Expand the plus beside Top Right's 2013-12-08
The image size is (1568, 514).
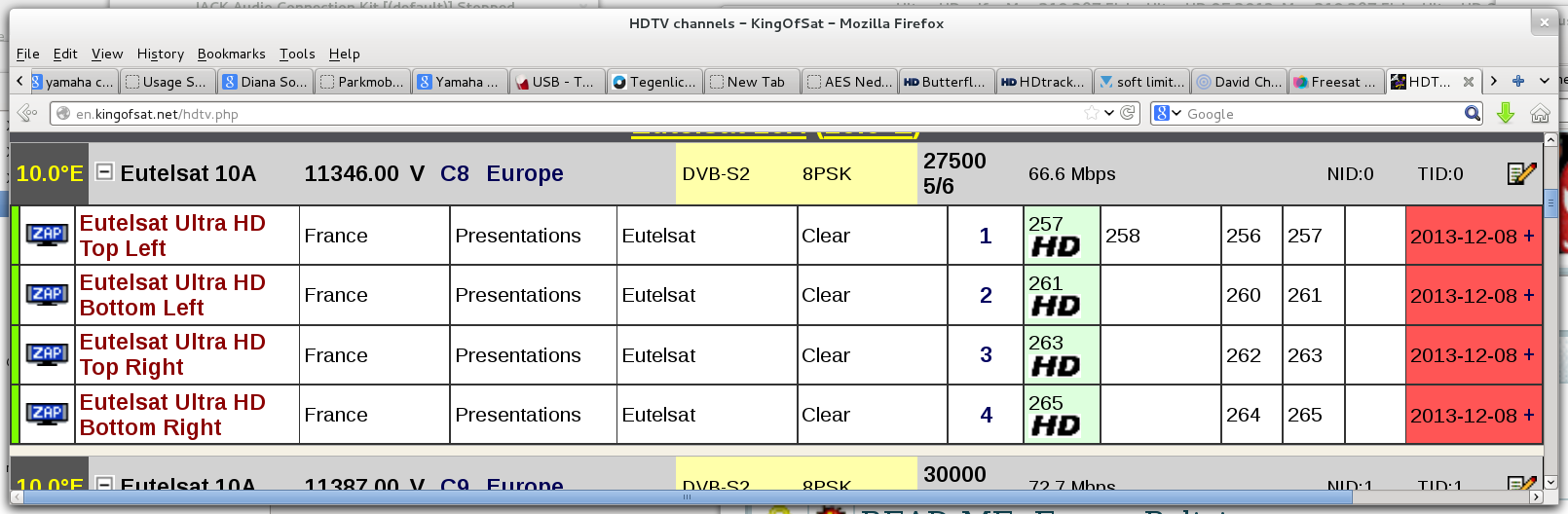[x=1529, y=354]
